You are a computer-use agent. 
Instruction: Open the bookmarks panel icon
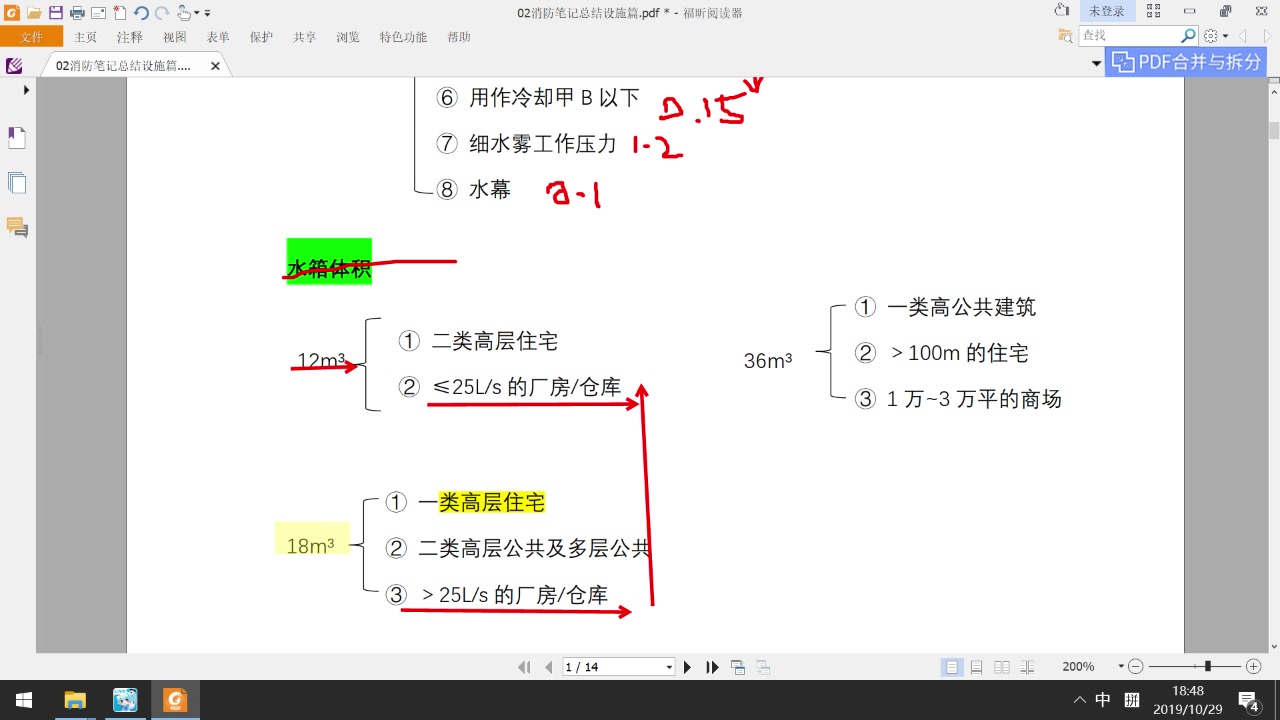coord(17,138)
